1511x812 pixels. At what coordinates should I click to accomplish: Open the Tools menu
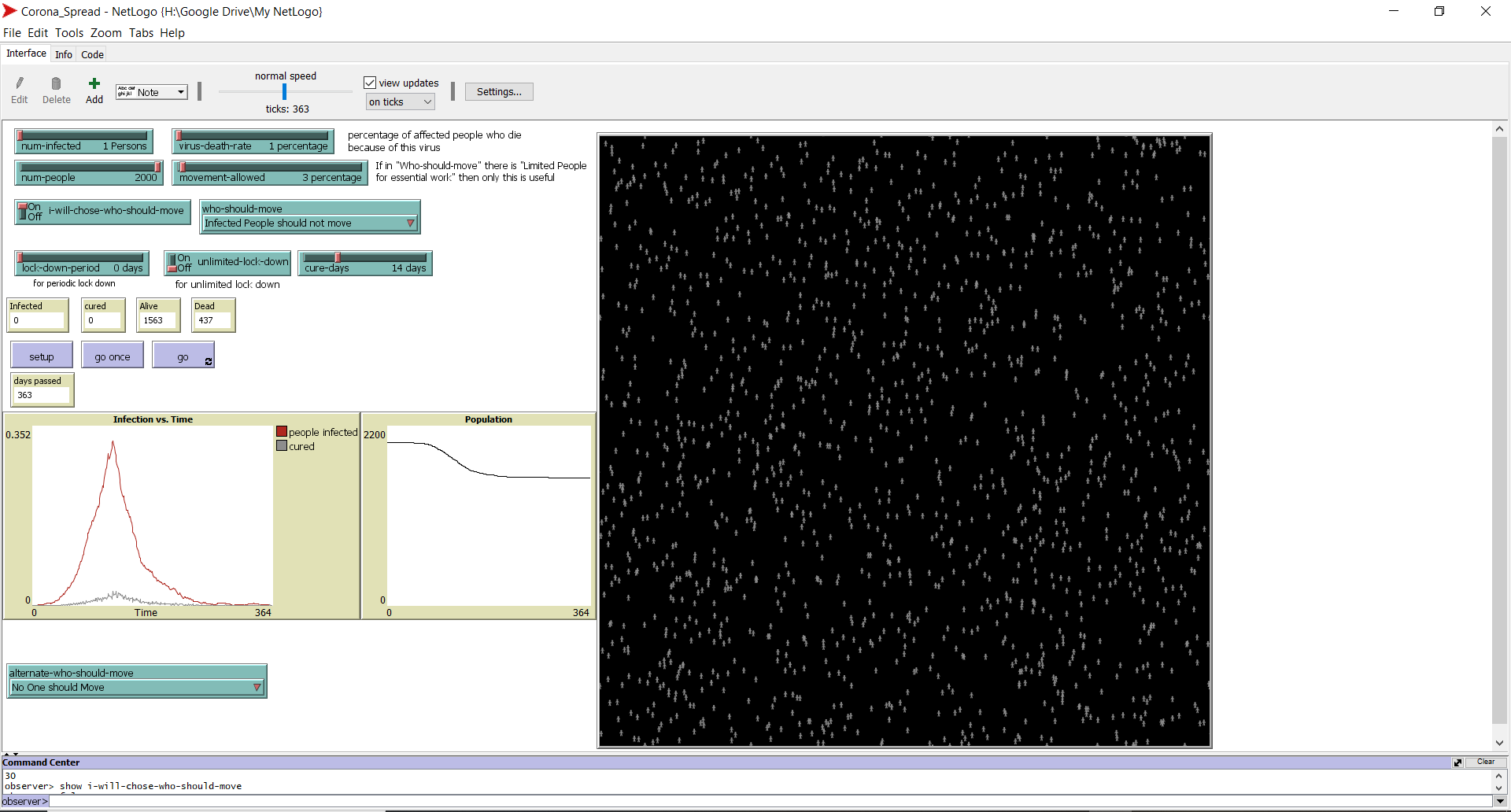69,32
